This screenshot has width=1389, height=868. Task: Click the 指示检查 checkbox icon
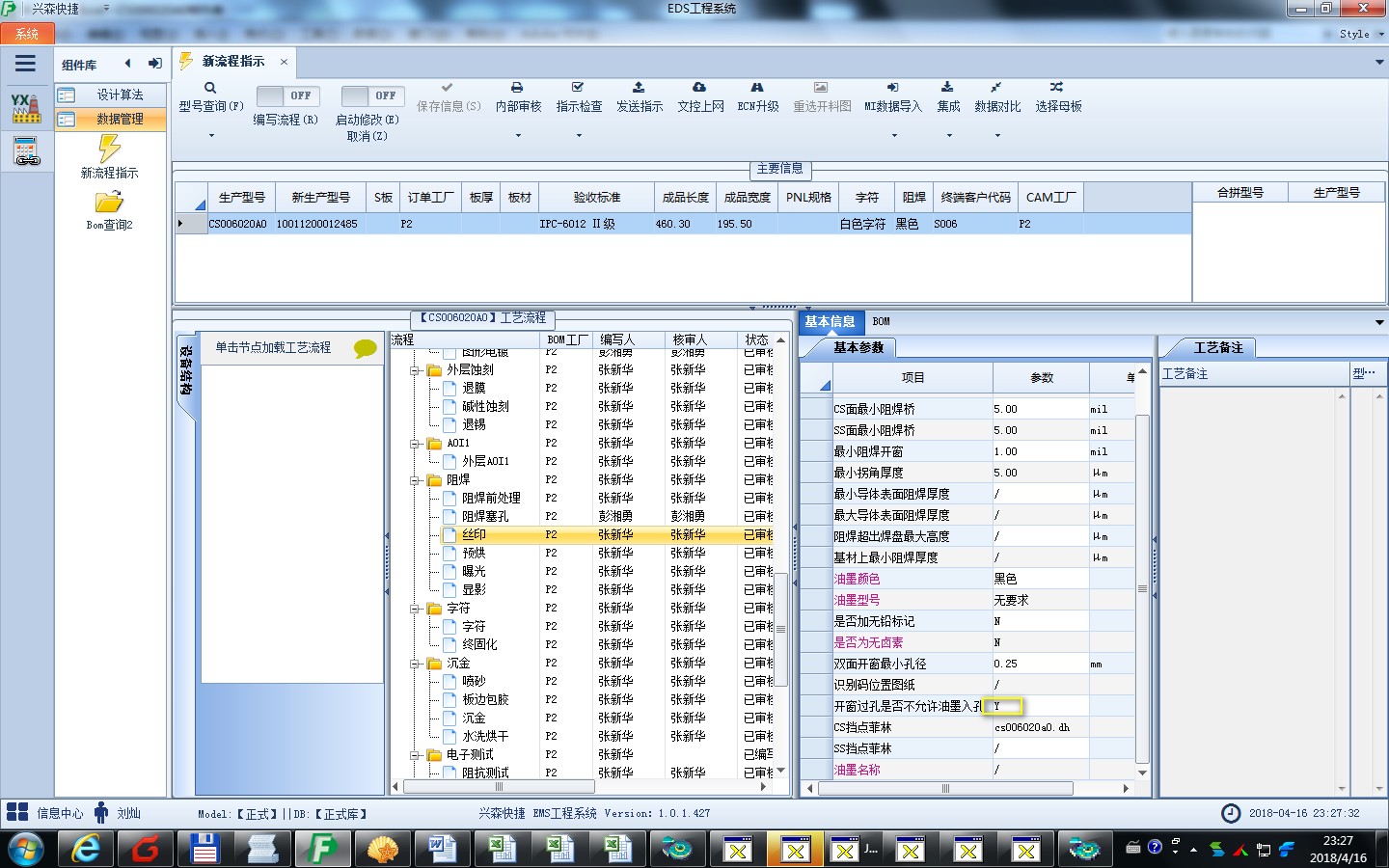[578, 87]
